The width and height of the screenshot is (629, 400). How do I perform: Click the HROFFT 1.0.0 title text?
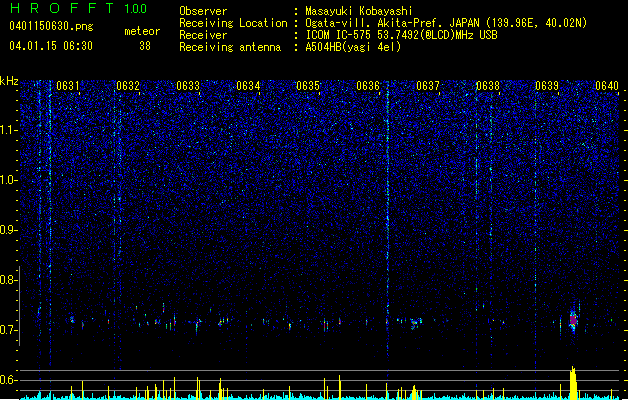(78, 8)
